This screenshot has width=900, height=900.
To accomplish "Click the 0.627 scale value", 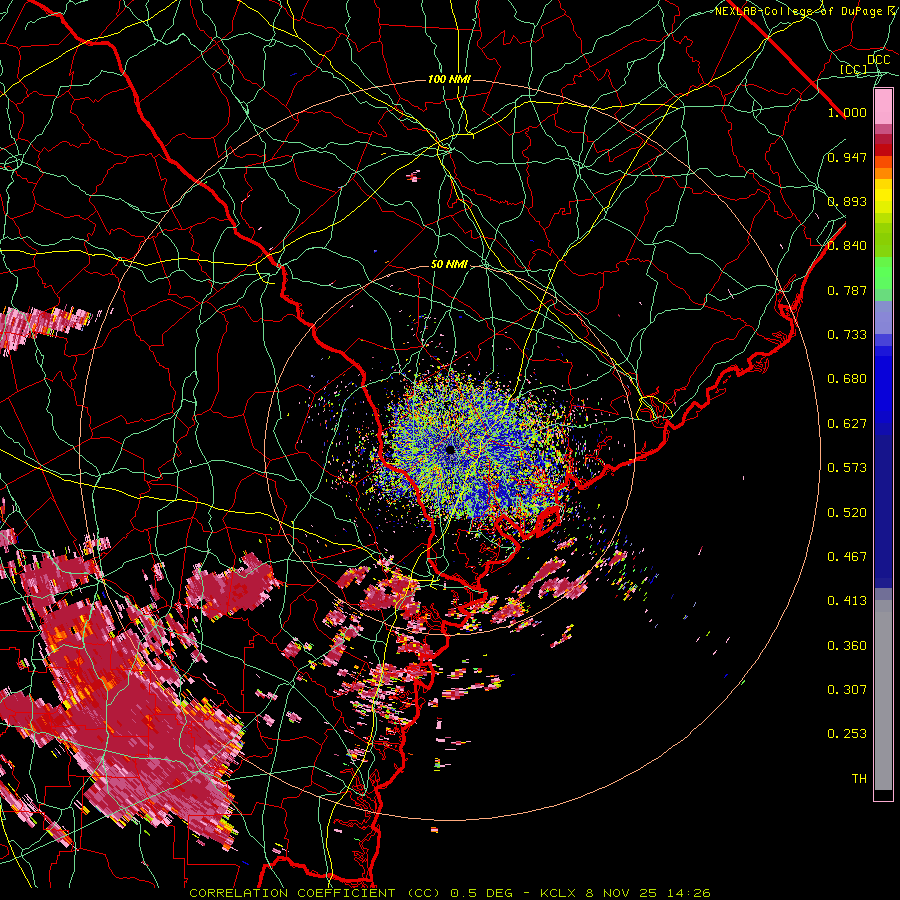I will pyautogui.click(x=847, y=424).
